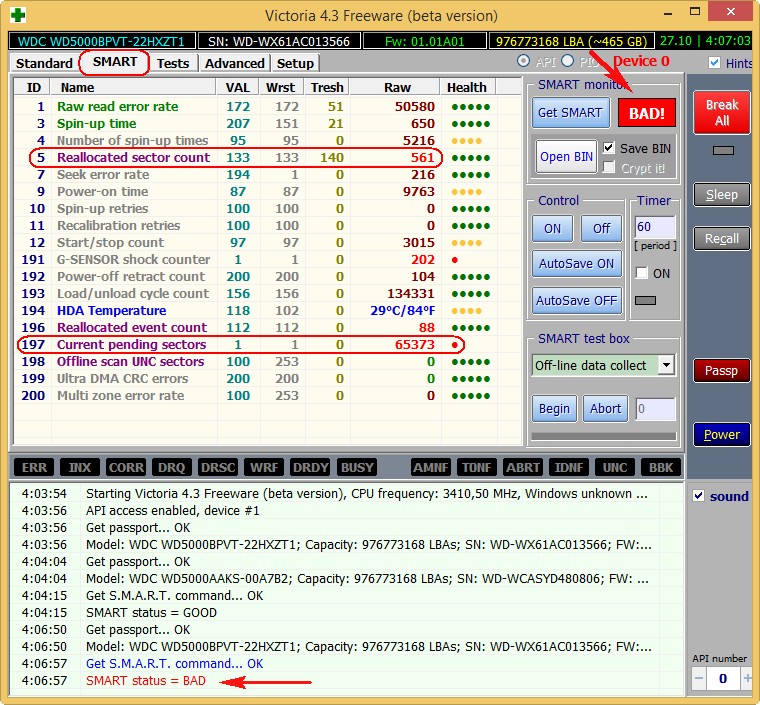Click the Timer period field showing 60
Screen dimensions: 760x705
tap(654, 227)
